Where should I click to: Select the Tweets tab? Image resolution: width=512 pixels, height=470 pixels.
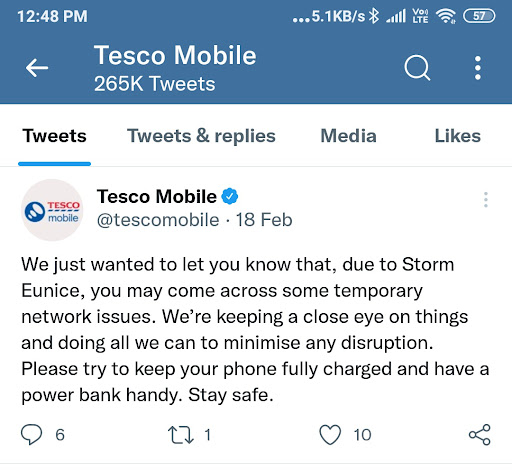pyautogui.click(x=54, y=136)
